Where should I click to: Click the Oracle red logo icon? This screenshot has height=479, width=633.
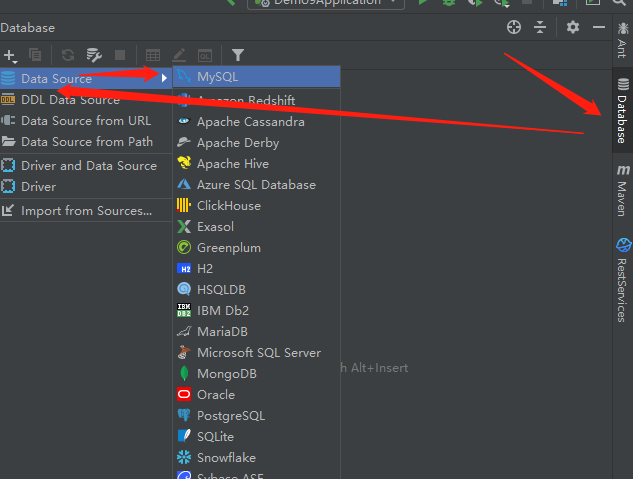[184, 394]
